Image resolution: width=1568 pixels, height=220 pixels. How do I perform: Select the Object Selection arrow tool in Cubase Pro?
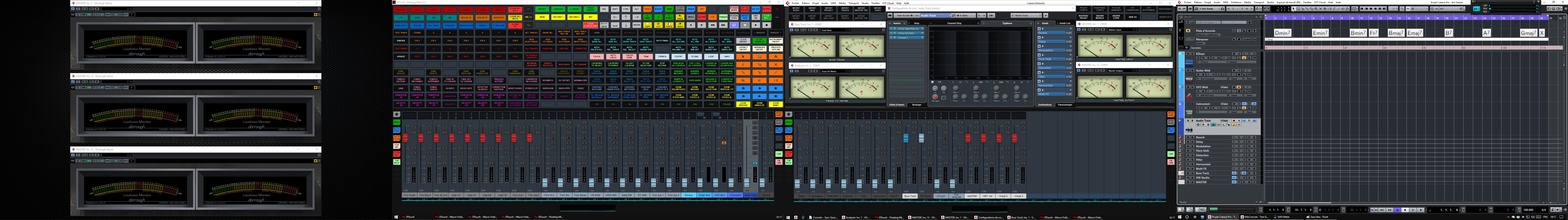1293,9
